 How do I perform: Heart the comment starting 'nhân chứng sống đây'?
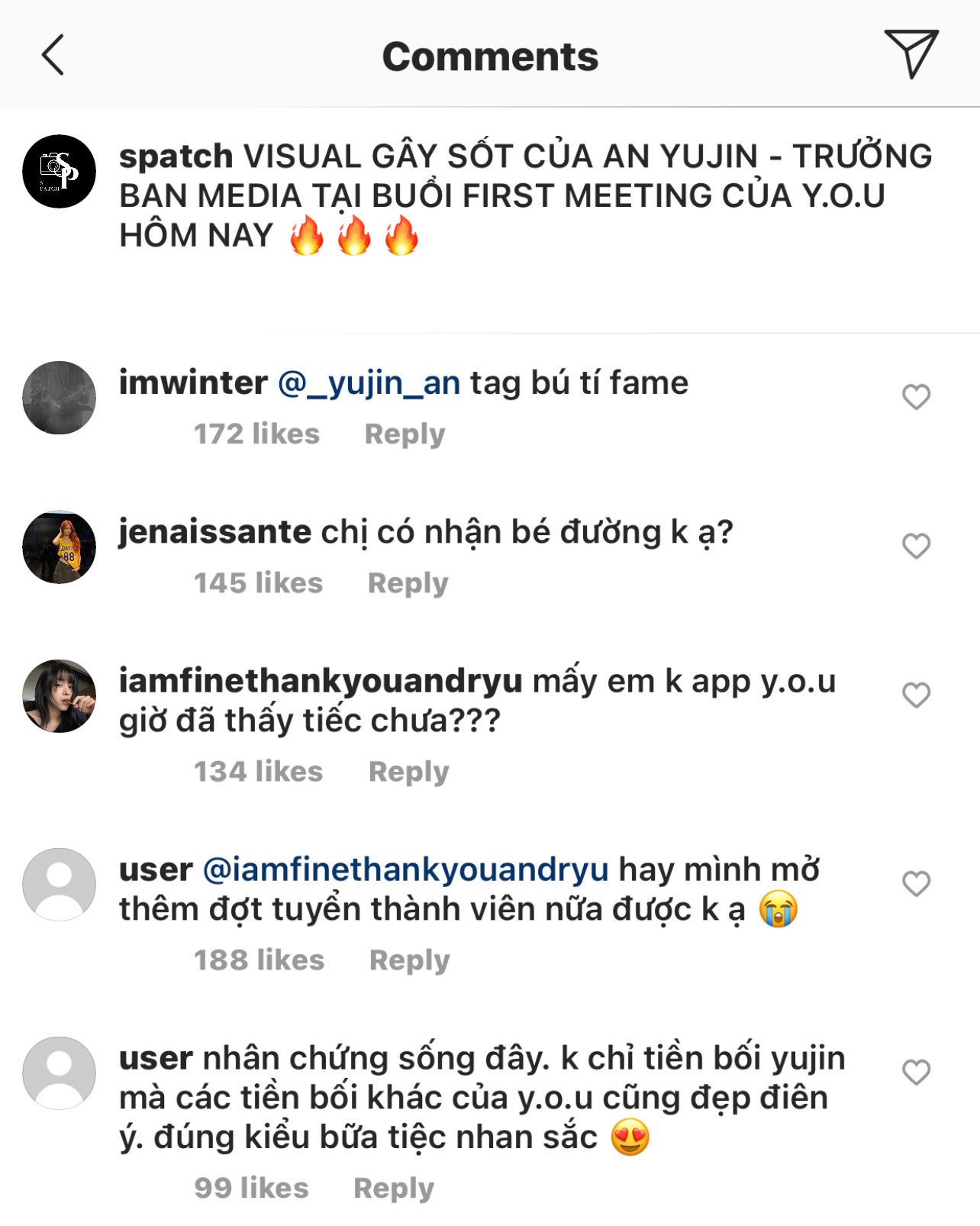916,1072
